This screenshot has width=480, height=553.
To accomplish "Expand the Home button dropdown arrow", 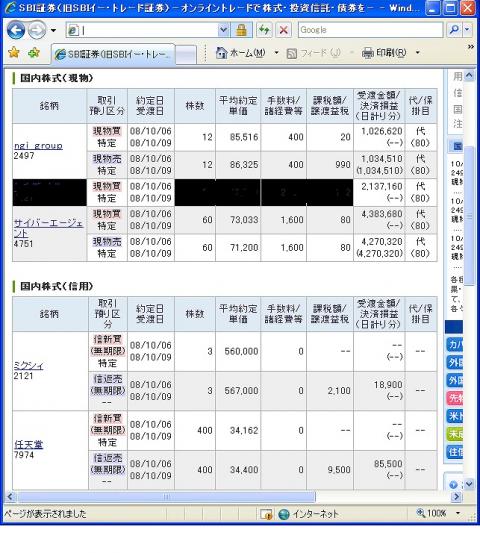I will click(277, 53).
